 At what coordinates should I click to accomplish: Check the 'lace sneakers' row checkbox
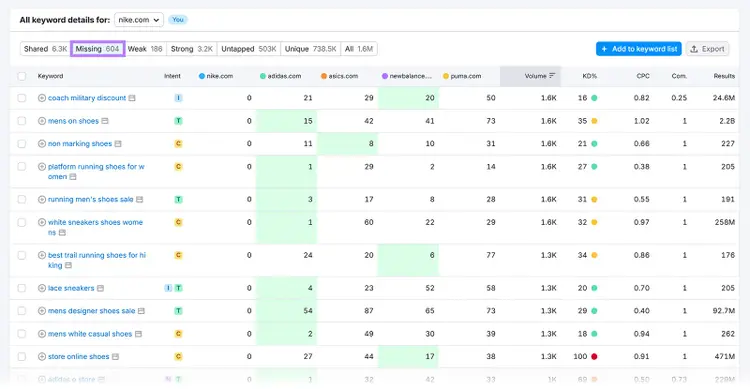[x=22, y=288]
